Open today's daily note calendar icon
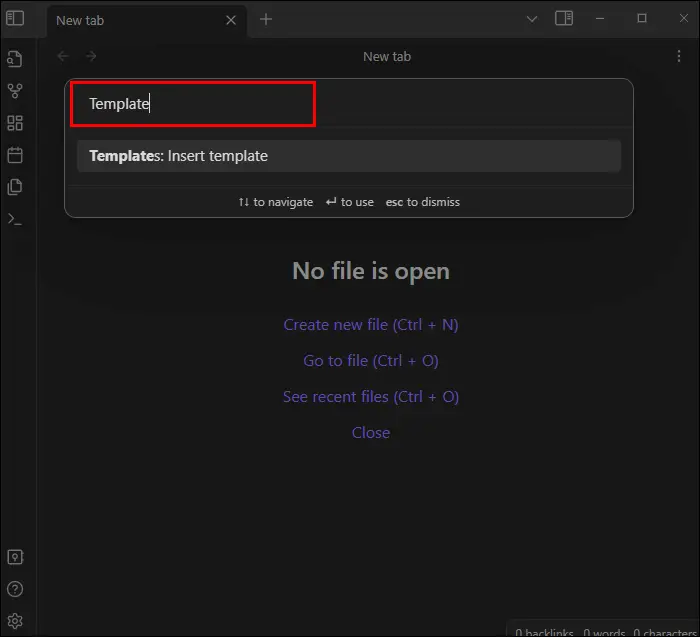The image size is (700, 637). click(15, 155)
